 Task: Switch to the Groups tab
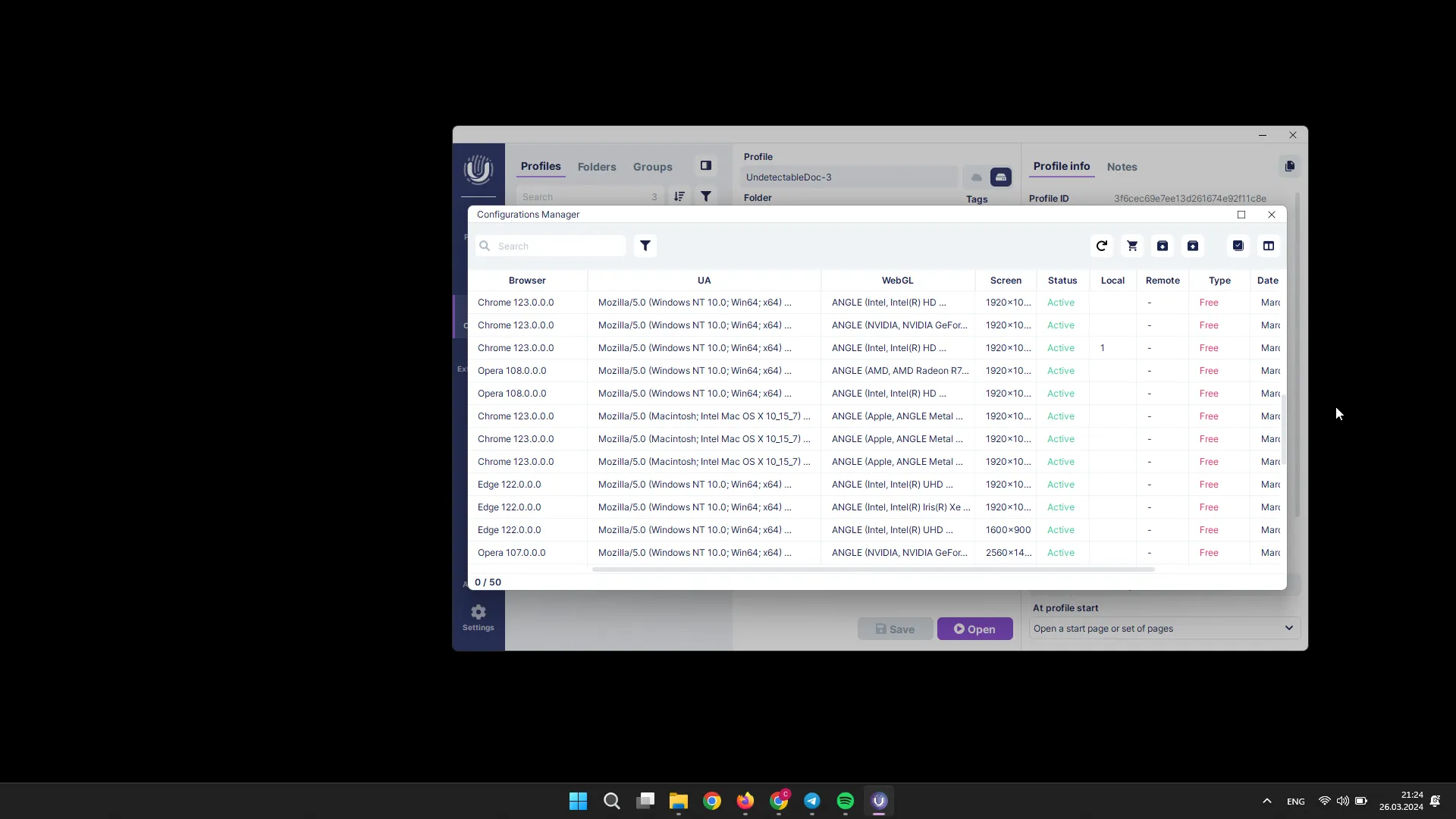653,167
